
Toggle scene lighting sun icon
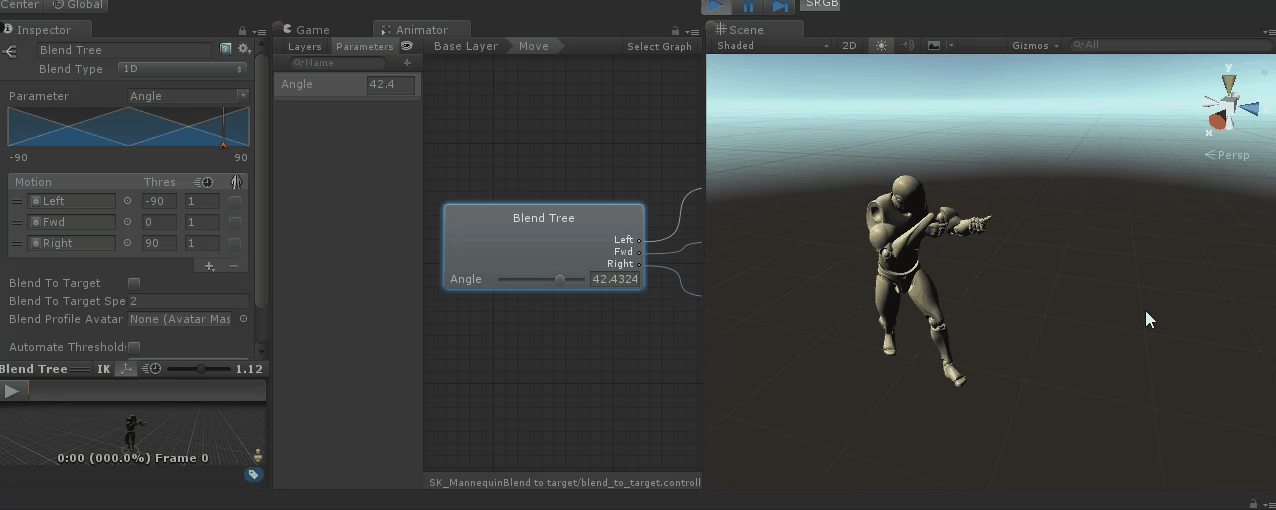tap(881, 46)
